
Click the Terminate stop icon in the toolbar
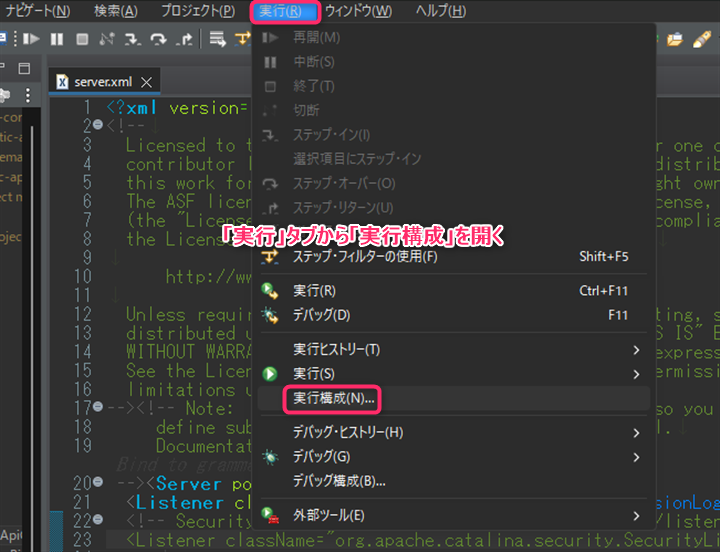pyautogui.click(x=82, y=39)
